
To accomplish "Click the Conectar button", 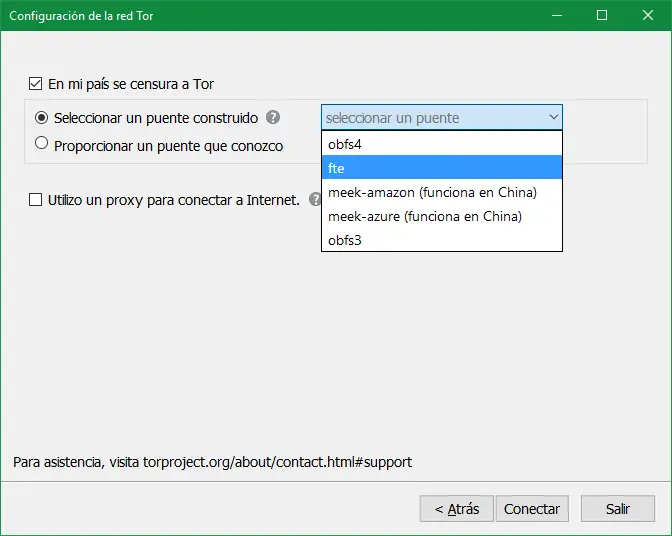I will point(532,509).
